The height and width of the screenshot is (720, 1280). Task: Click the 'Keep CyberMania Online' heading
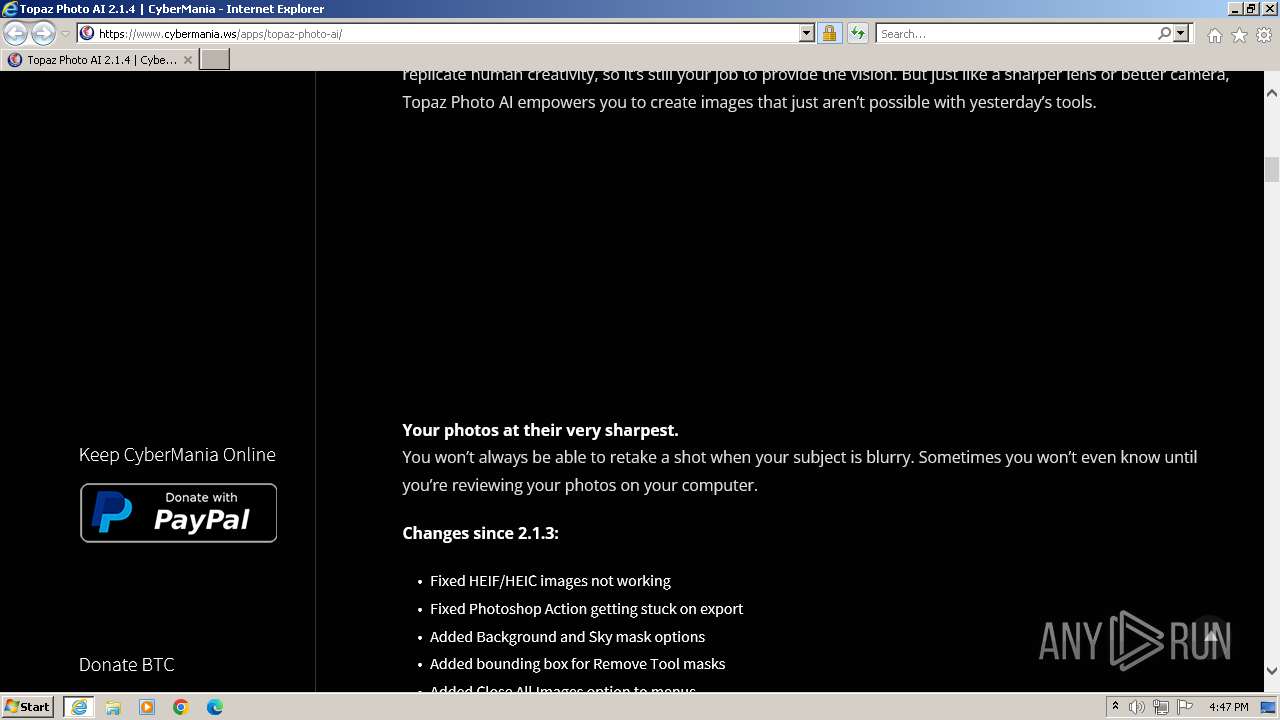(x=177, y=455)
